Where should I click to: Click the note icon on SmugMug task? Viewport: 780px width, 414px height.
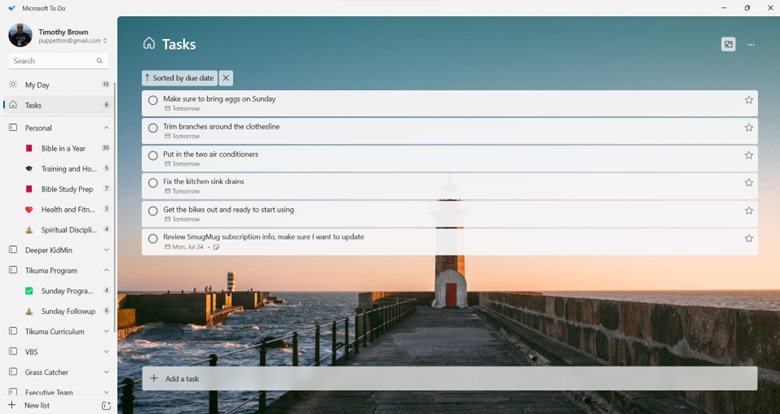pos(216,247)
